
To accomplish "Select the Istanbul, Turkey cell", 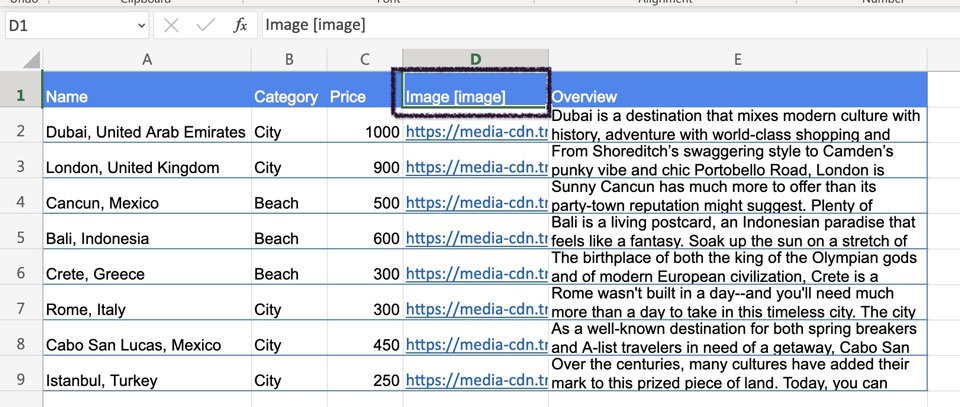I will pos(147,374).
